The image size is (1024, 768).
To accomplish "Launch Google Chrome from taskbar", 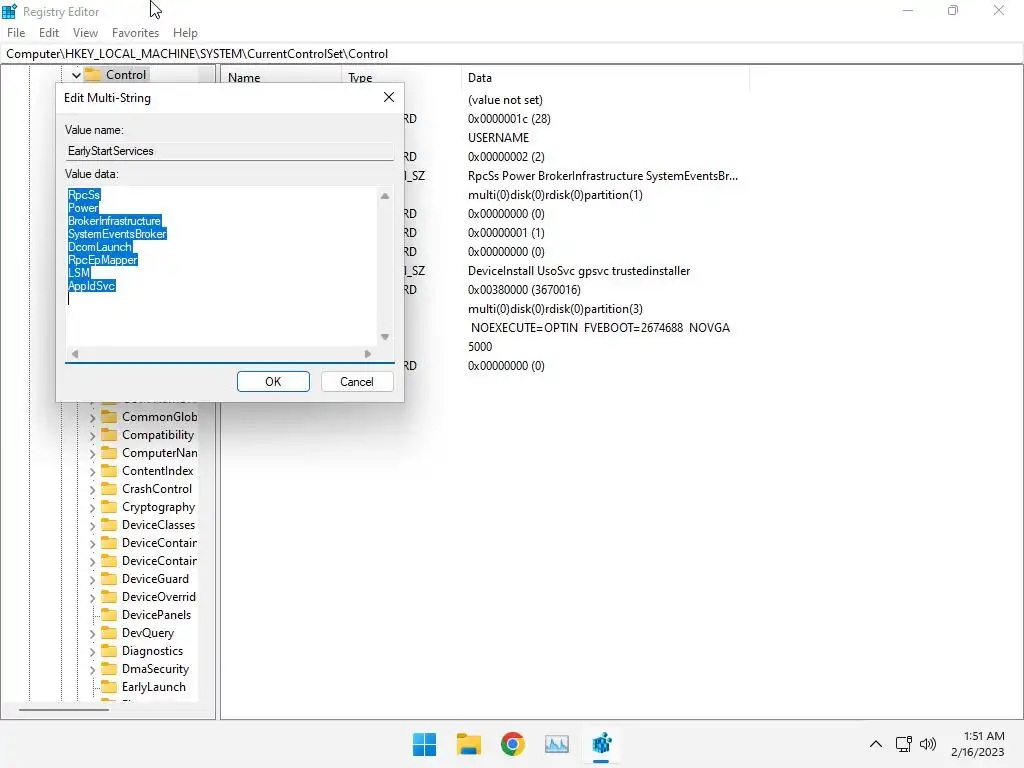I will pos(513,744).
